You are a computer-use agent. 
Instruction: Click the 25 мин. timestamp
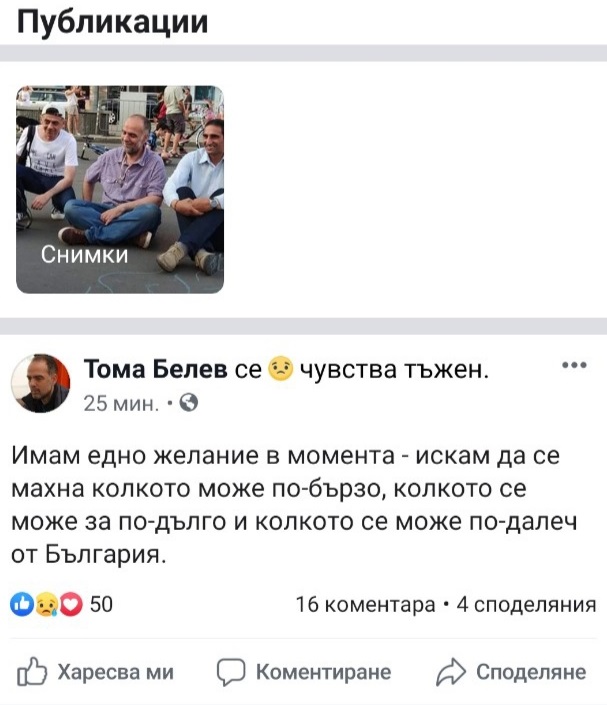121,403
